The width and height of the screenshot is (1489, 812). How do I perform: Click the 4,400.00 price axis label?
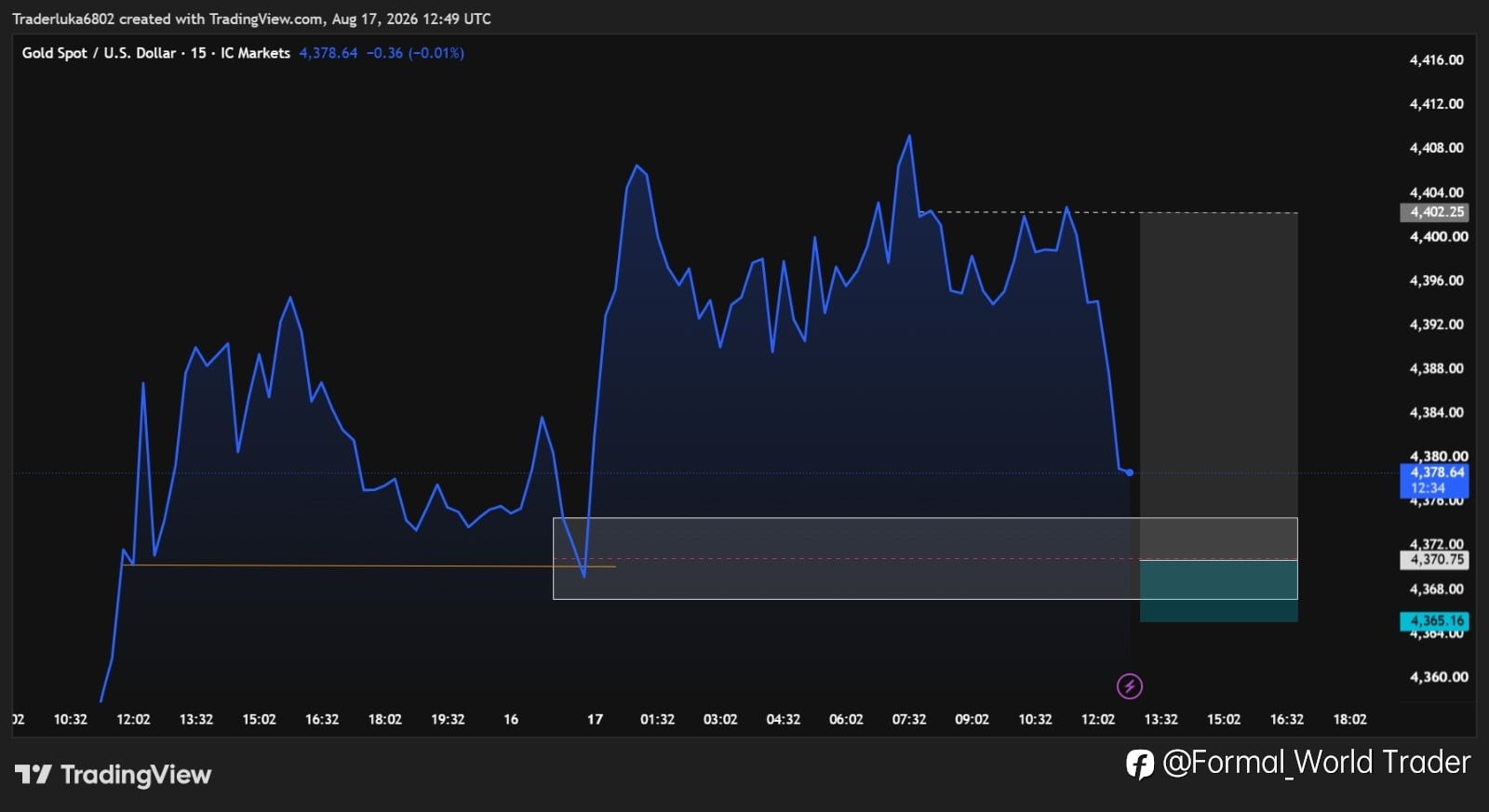point(1439,236)
